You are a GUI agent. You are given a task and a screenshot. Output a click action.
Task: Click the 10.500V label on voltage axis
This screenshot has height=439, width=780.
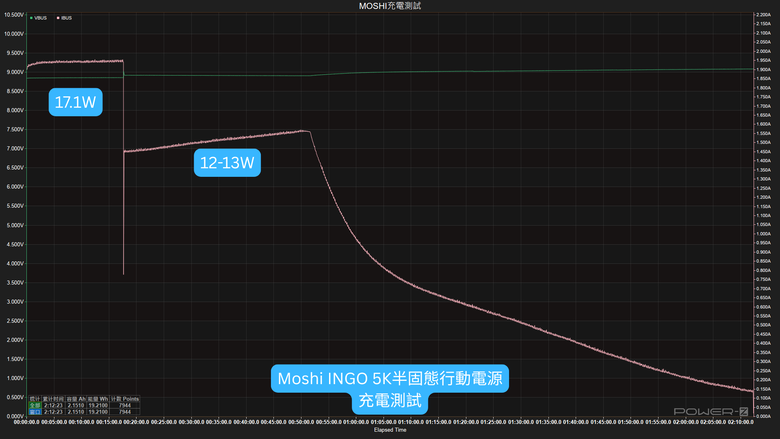point(14,15)
